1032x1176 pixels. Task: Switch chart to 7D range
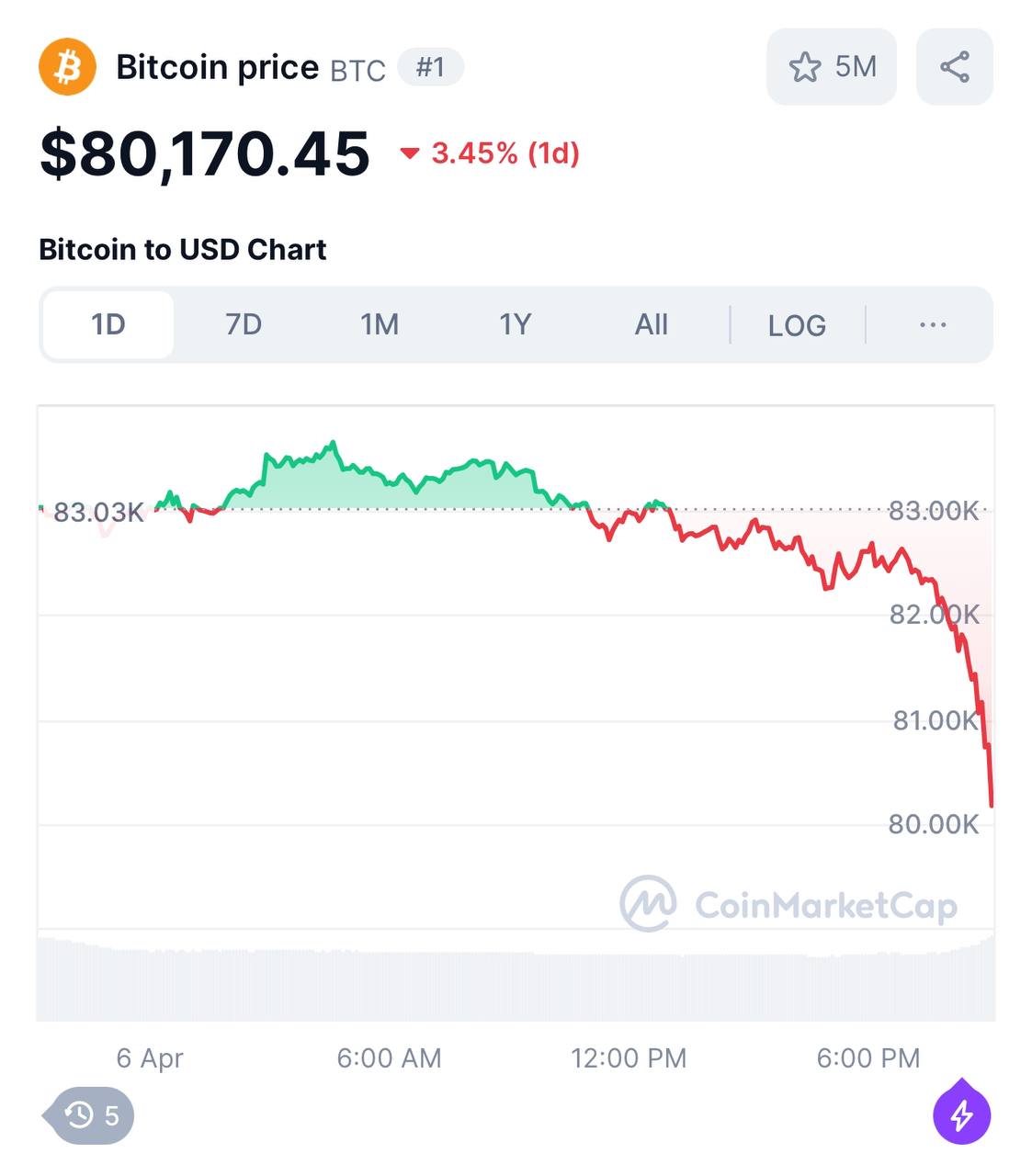pyautogui.click(x=244, y=324)
